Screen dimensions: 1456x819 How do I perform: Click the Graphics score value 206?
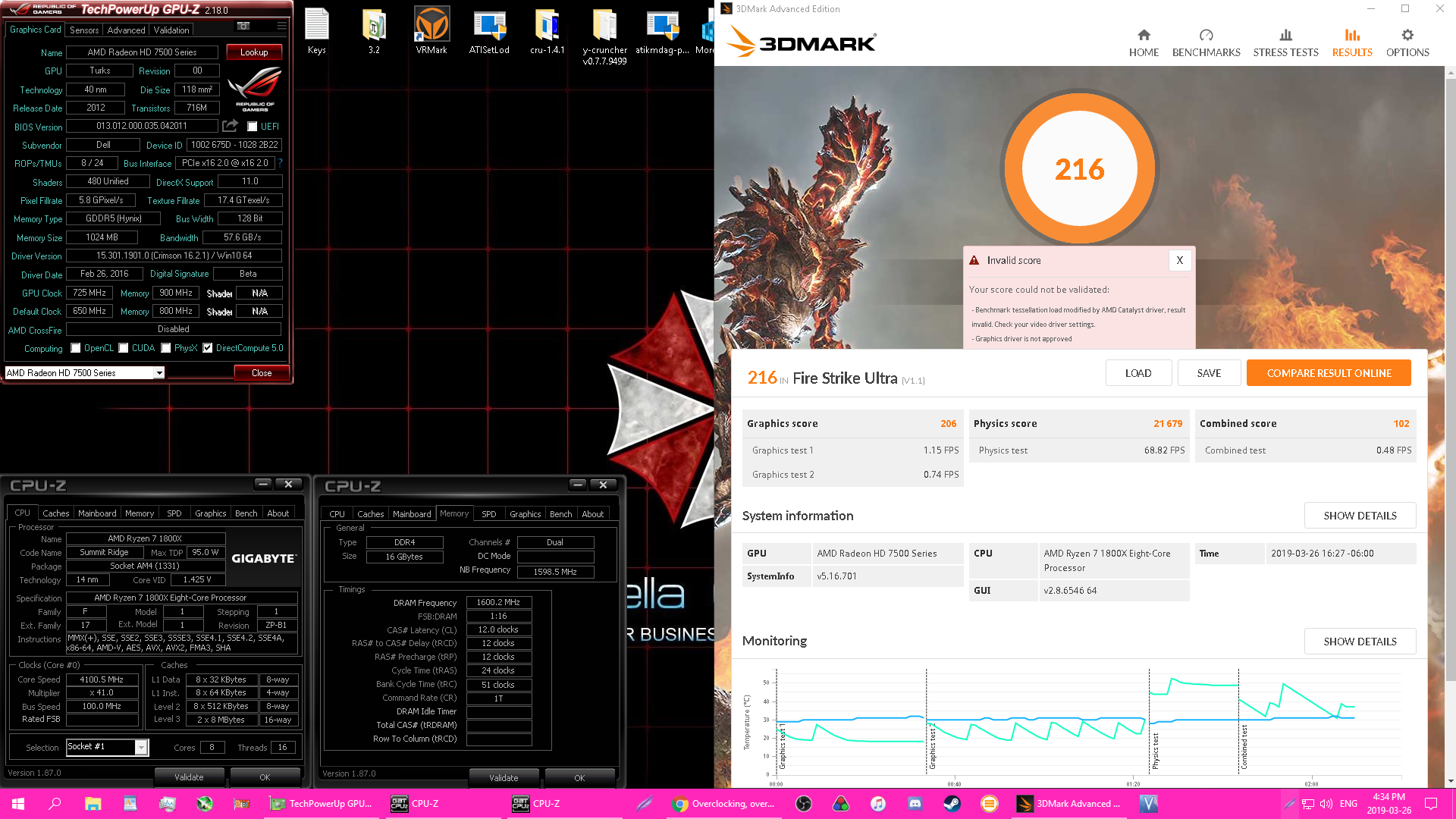(948, 424)
